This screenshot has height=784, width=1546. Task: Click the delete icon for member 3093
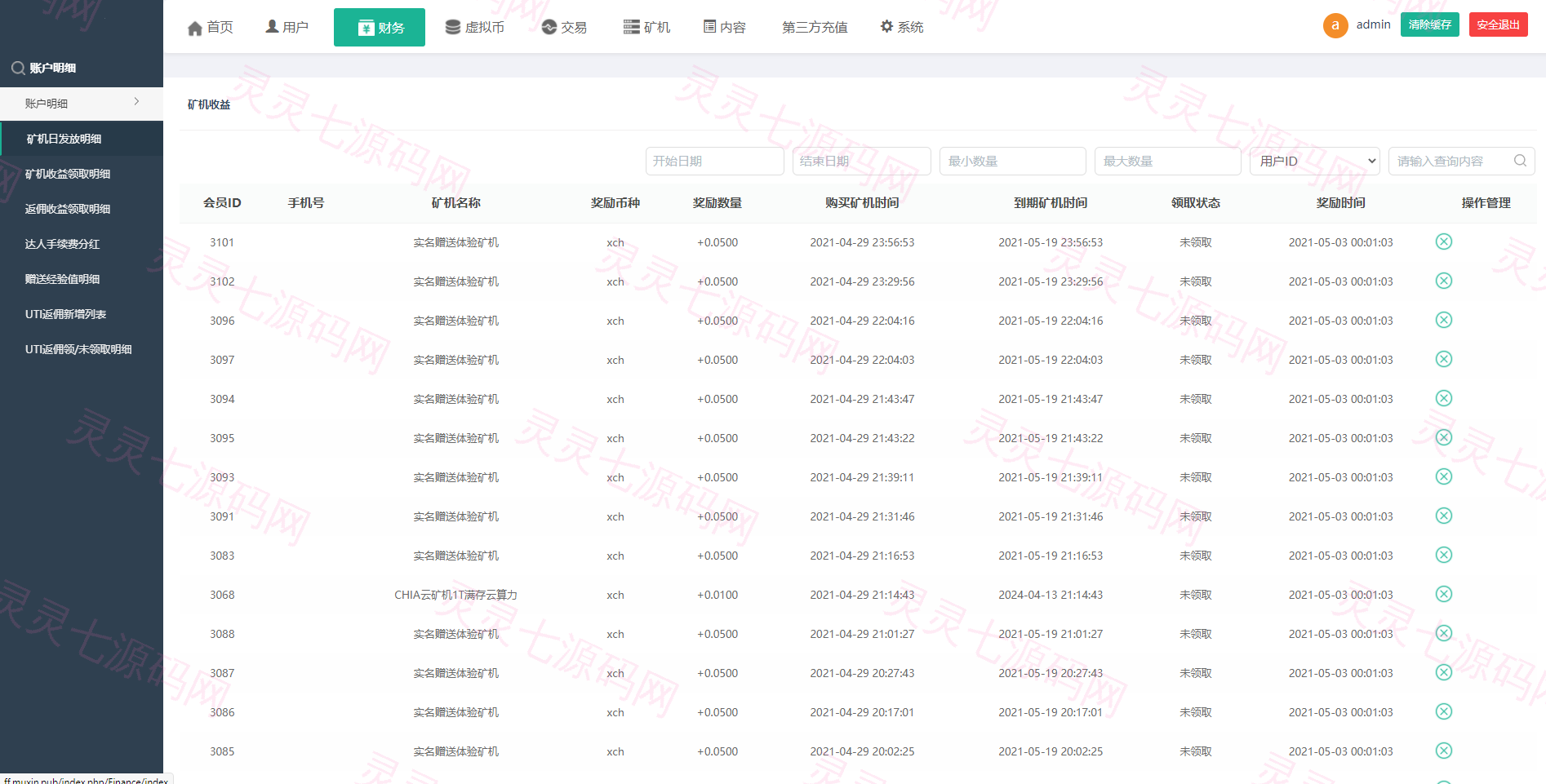pos(1443,476)
